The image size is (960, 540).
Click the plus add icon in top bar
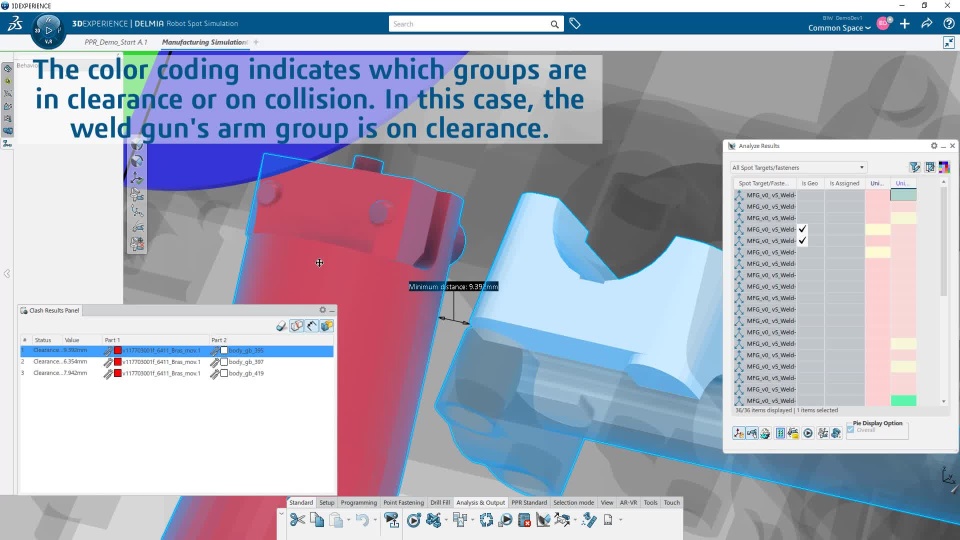pyautogui.click(x=905, y=24)
